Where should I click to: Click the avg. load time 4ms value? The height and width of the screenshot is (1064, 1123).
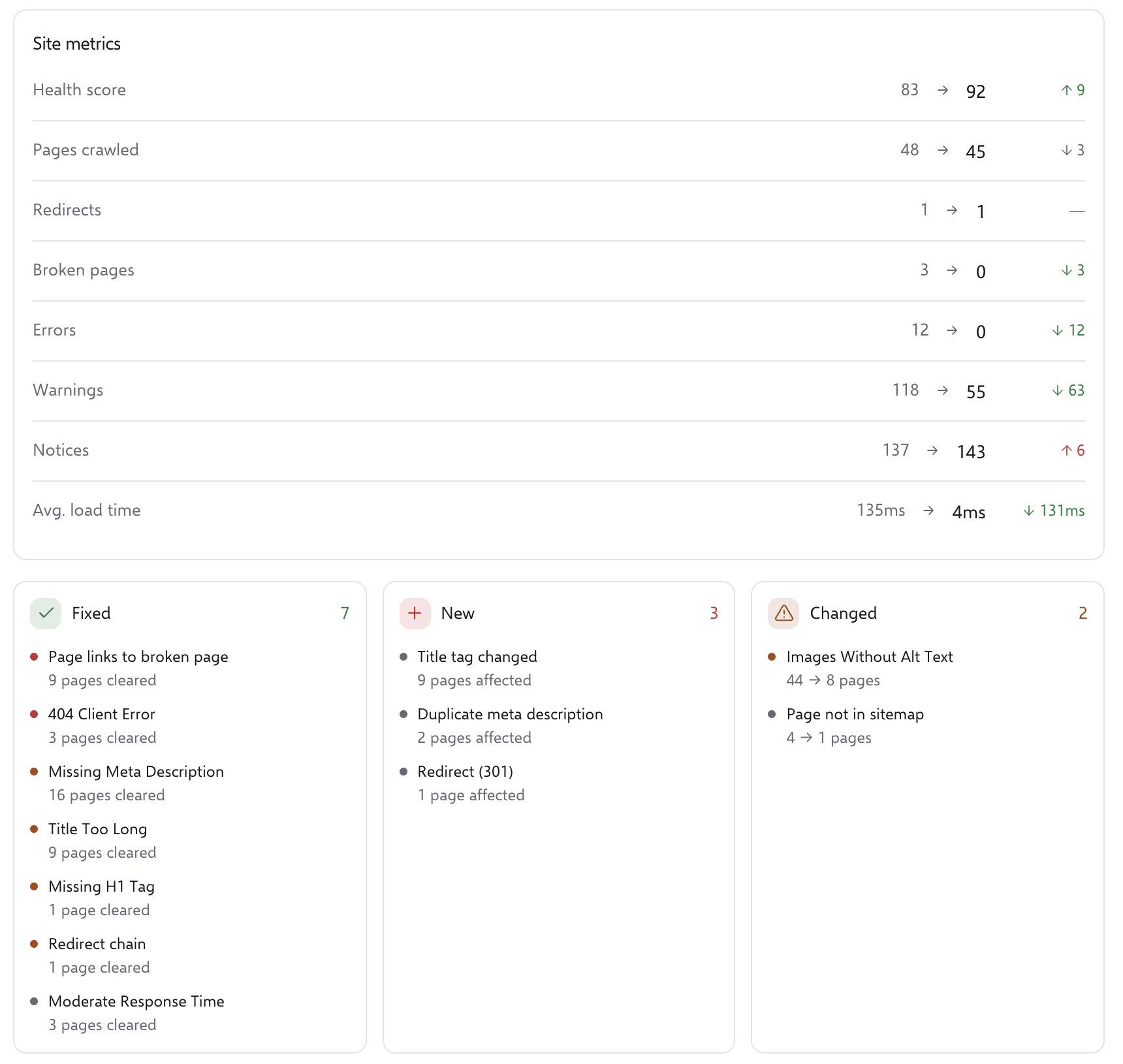tap(969, 512)
